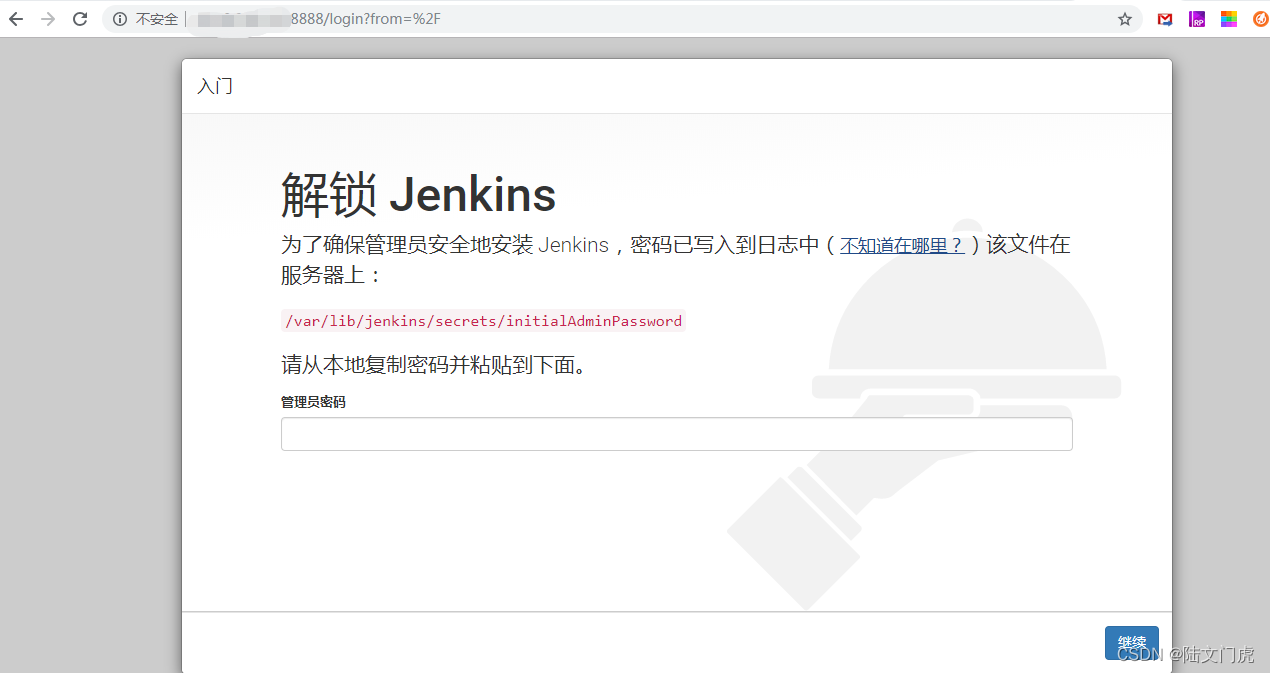
Task: Click the 继续 button
Action: point(1132,643)
